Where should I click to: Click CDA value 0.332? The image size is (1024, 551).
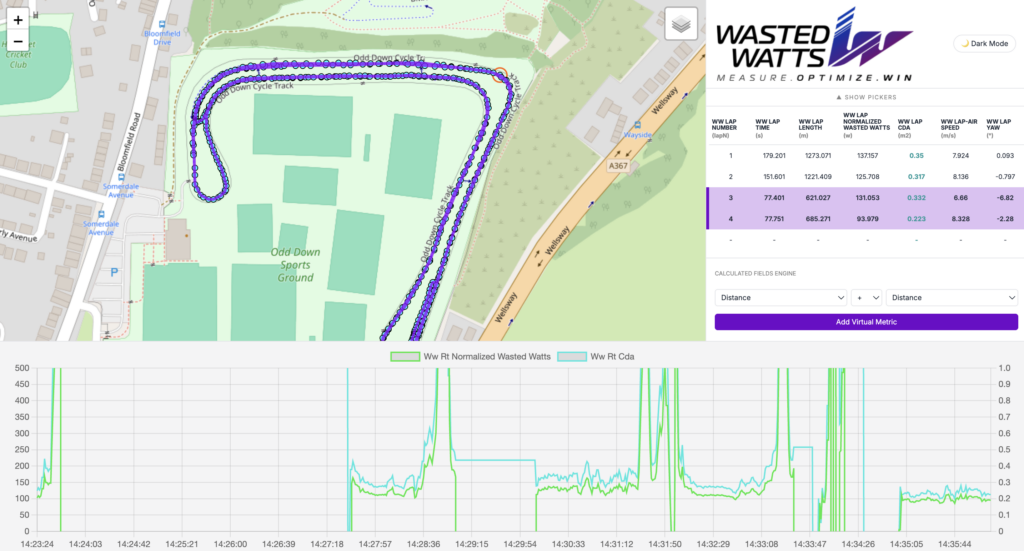click(x=916, y=198)
